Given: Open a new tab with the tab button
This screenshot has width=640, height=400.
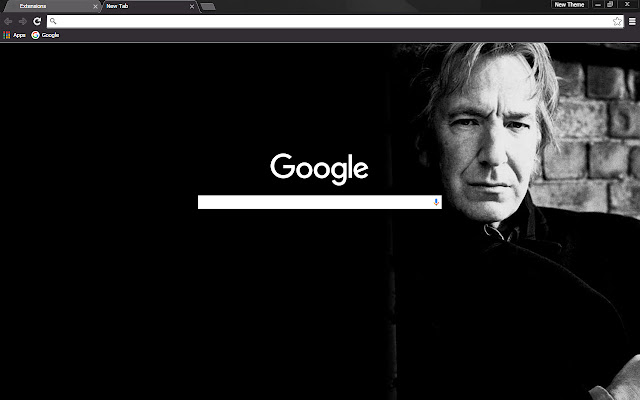Looking at the screenshot, I should click(208, 7).
